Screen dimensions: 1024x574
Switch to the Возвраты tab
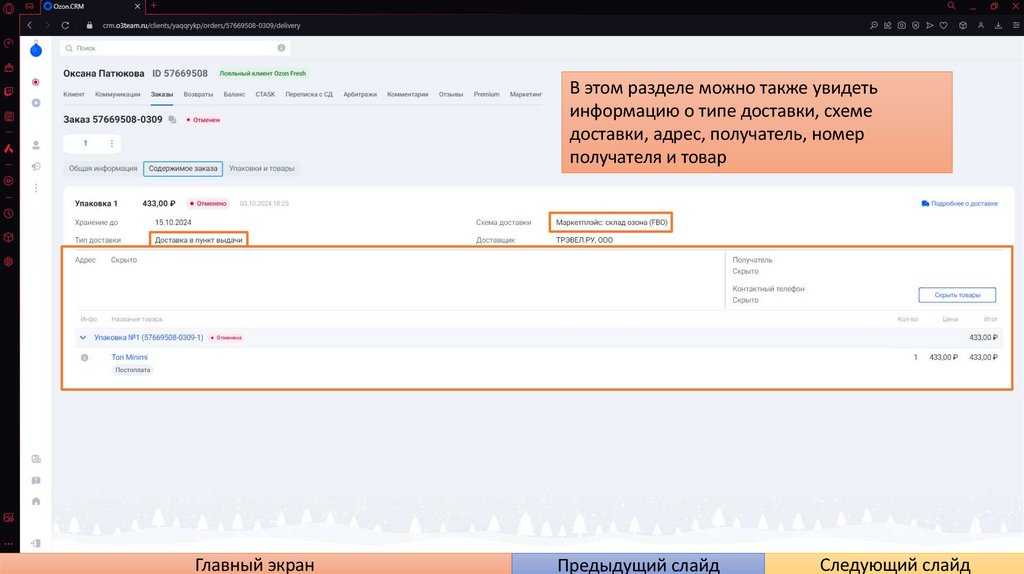tap(198, 94)
